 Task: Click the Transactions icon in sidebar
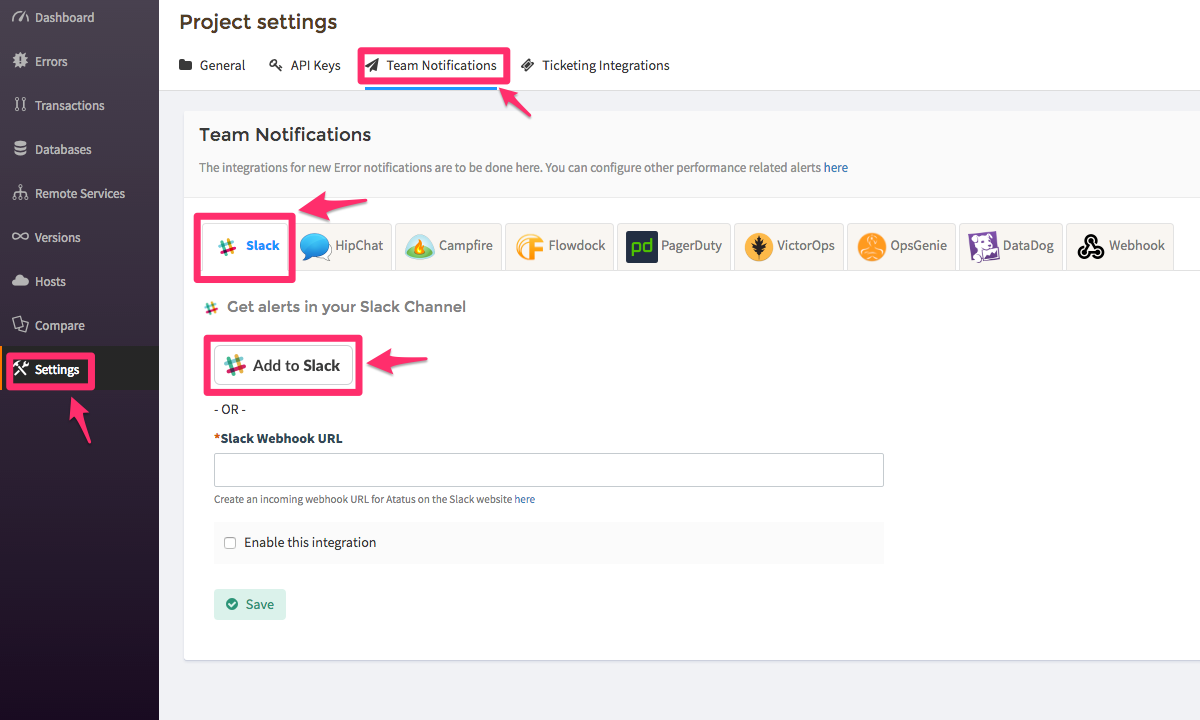pyautogui.click(x=20, y=105)
